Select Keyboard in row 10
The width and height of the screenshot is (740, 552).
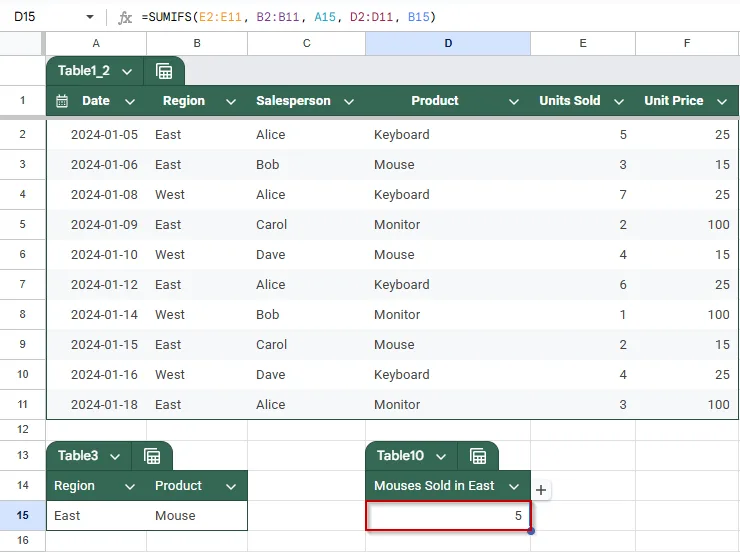tap(448, 375)
